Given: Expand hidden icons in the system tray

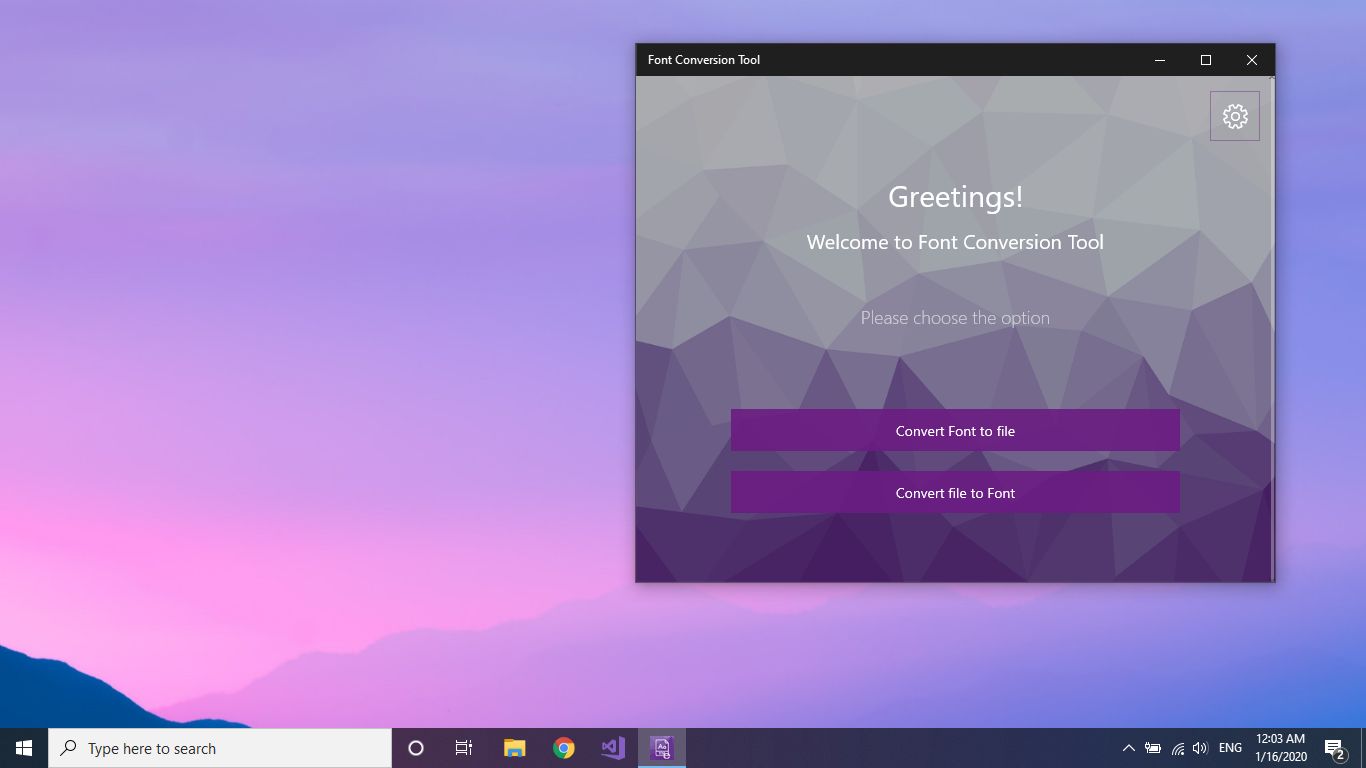Looking at the screenshot, I should click(x=1127, y=747).
